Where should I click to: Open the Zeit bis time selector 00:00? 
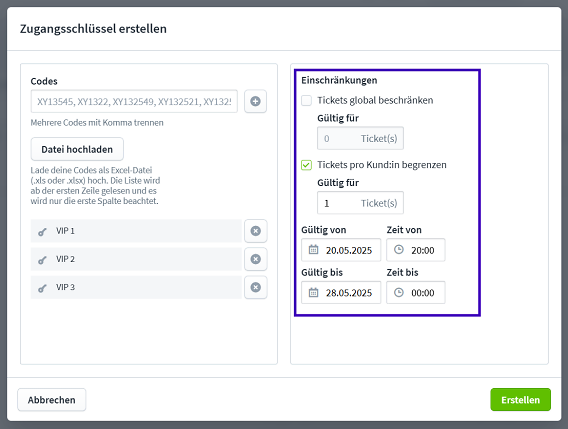(416, 292)
